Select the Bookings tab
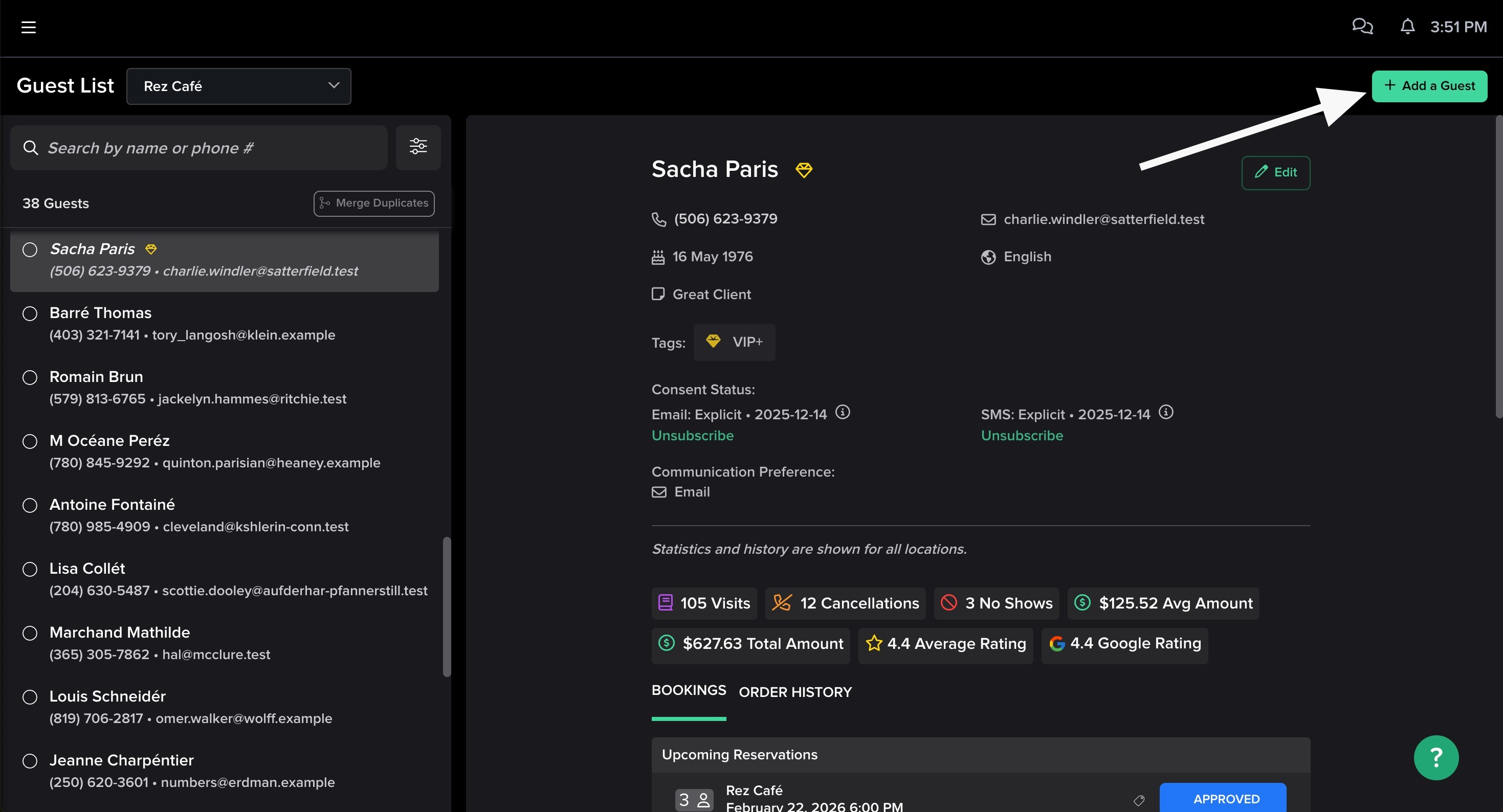 689,691
